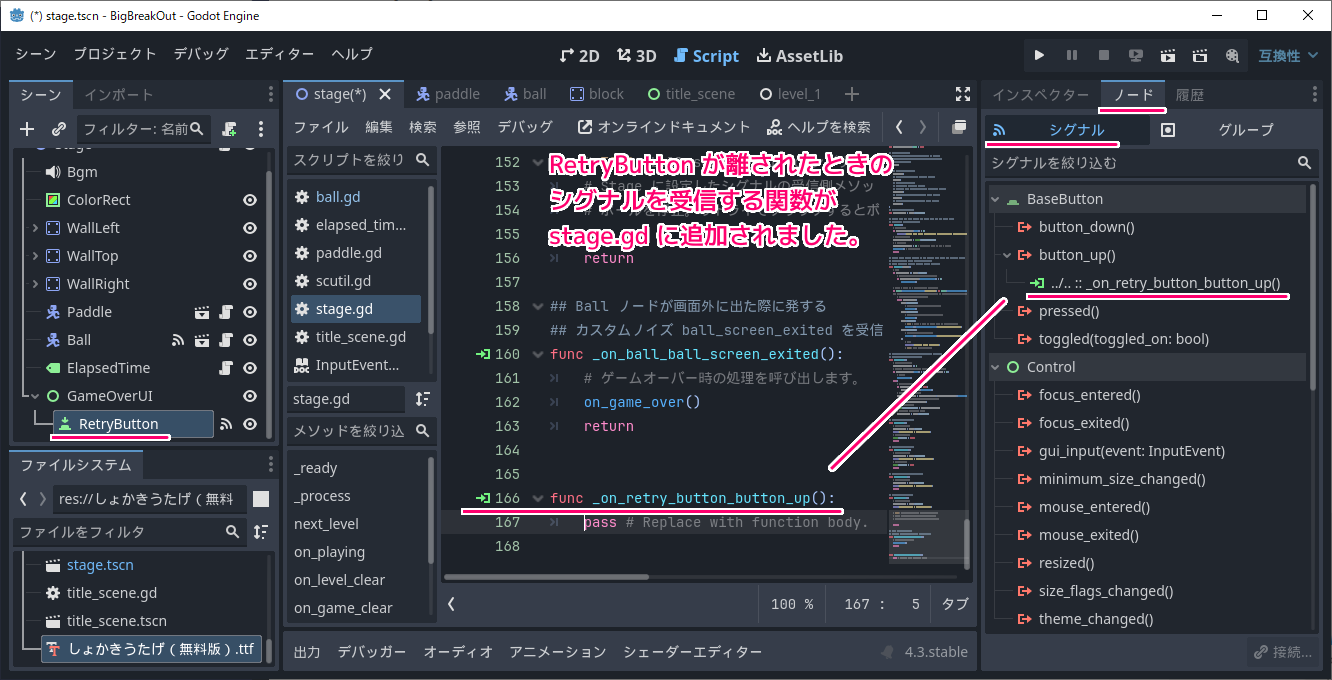Viewport: 1332px width, 680px height.
Task: Toggle visibility of ColorRect node
Action: click(250, 200)
